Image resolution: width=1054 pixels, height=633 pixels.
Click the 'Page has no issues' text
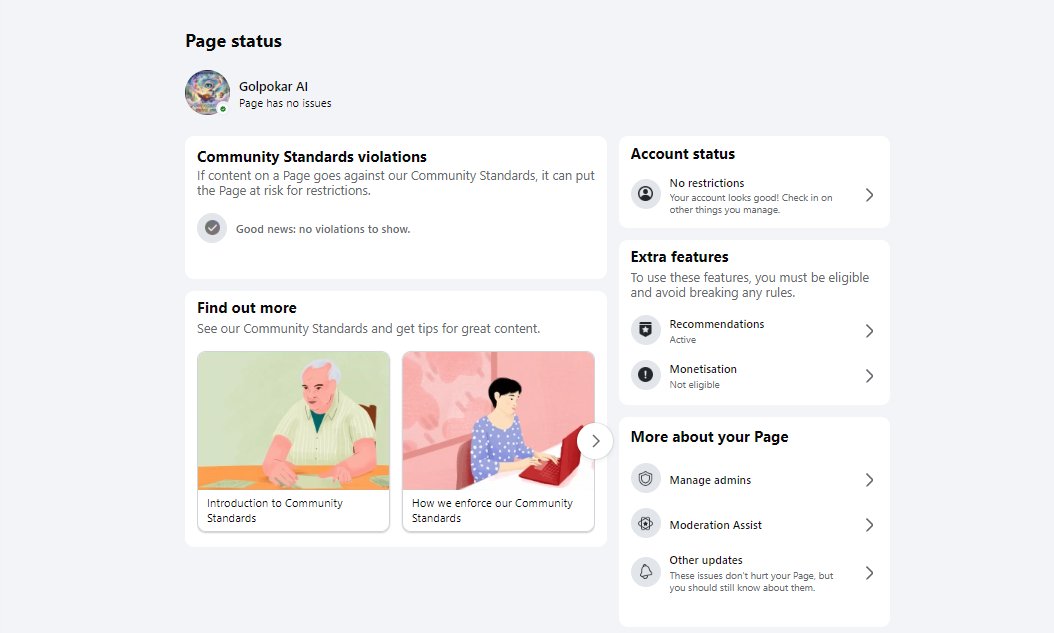pos(285,103)
